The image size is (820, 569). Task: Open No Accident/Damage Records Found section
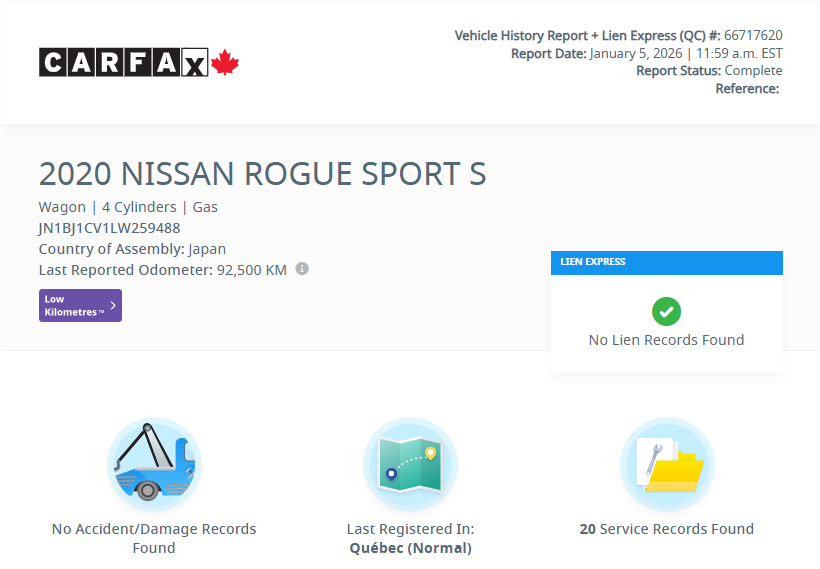154,538
